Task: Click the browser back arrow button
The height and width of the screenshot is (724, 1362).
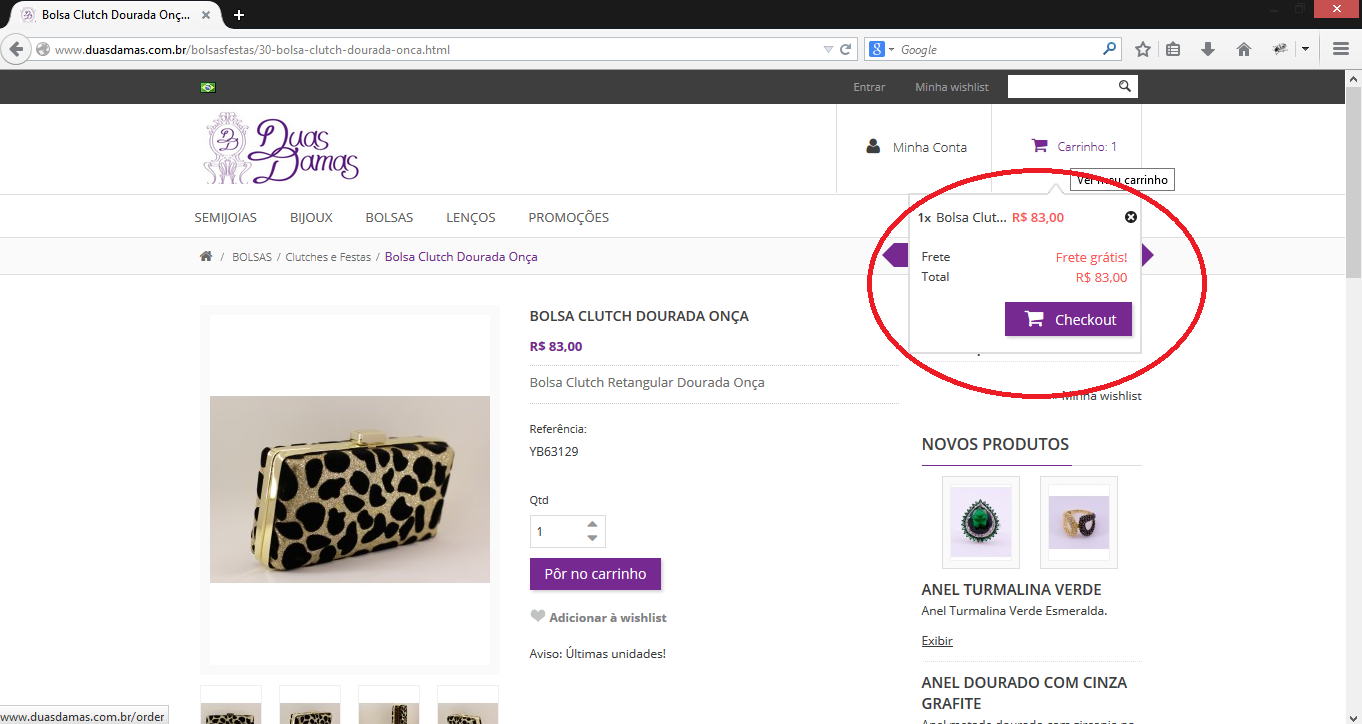Action: pos(15,49)
